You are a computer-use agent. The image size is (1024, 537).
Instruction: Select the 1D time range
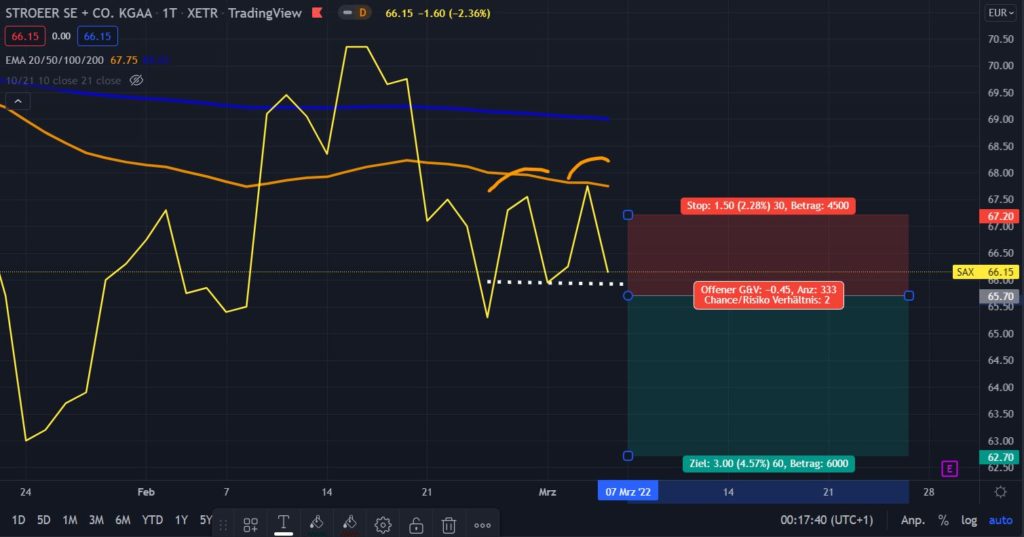[x=18, y=520]
